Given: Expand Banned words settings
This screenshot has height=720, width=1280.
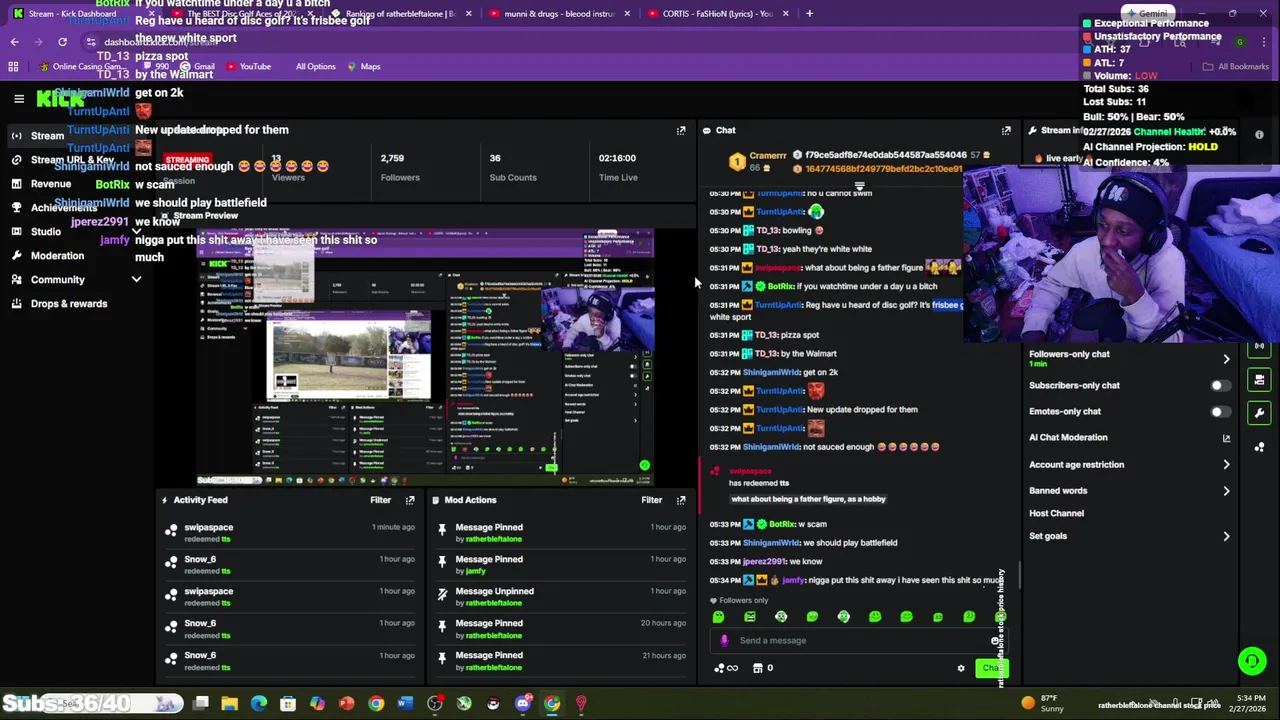Looking at the screenshot, I should coord(1226,491).
